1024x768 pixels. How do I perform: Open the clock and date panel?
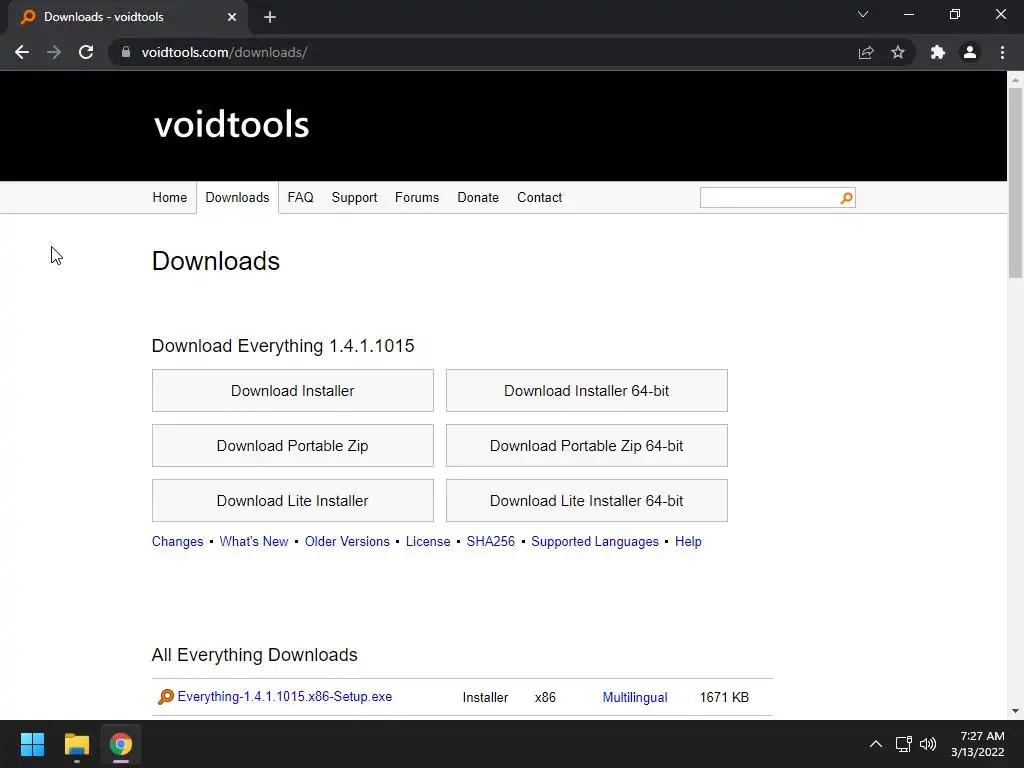point(978,744)
